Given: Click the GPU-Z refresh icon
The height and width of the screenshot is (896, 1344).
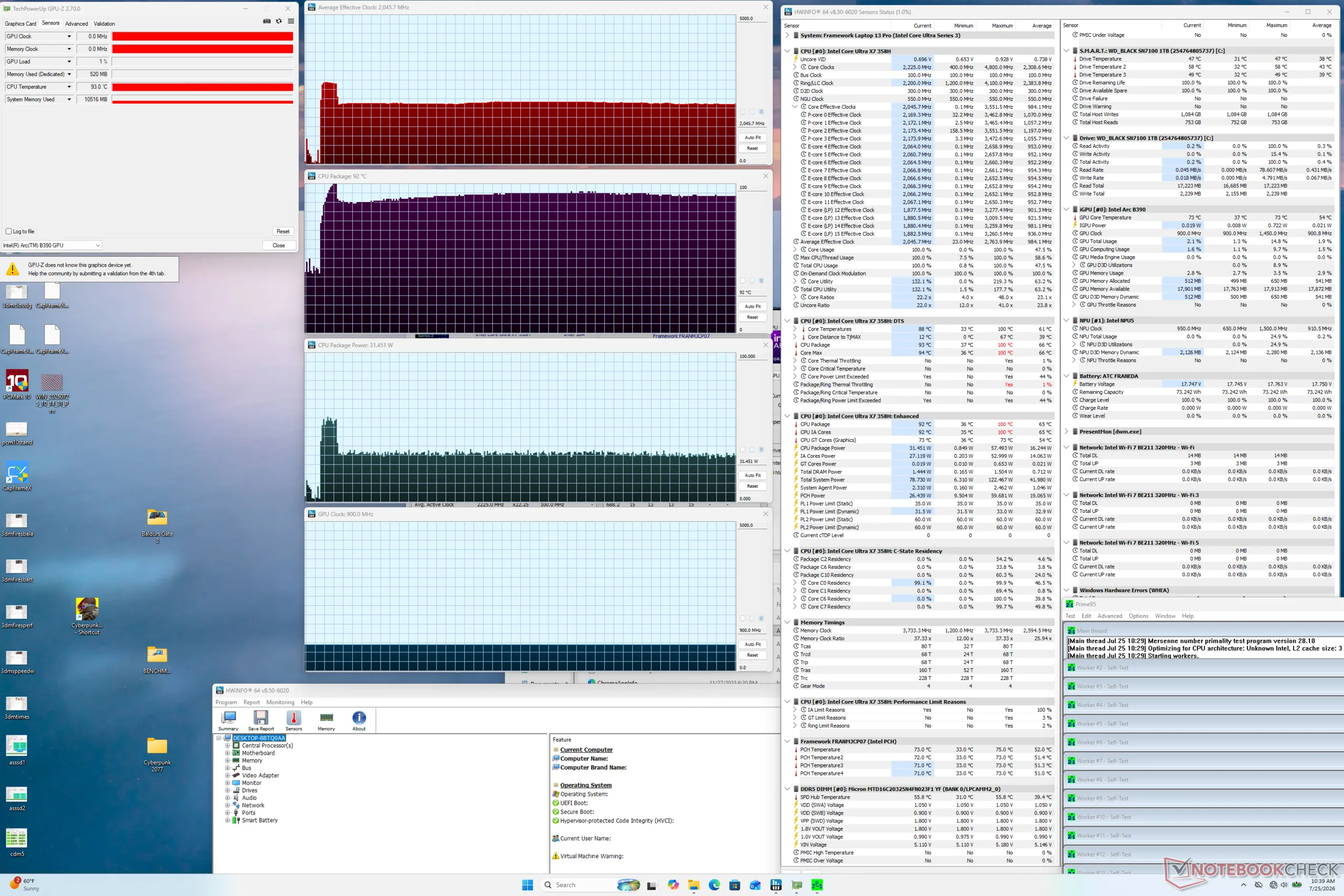Looking at the screenshot, I should coord(279,21).
